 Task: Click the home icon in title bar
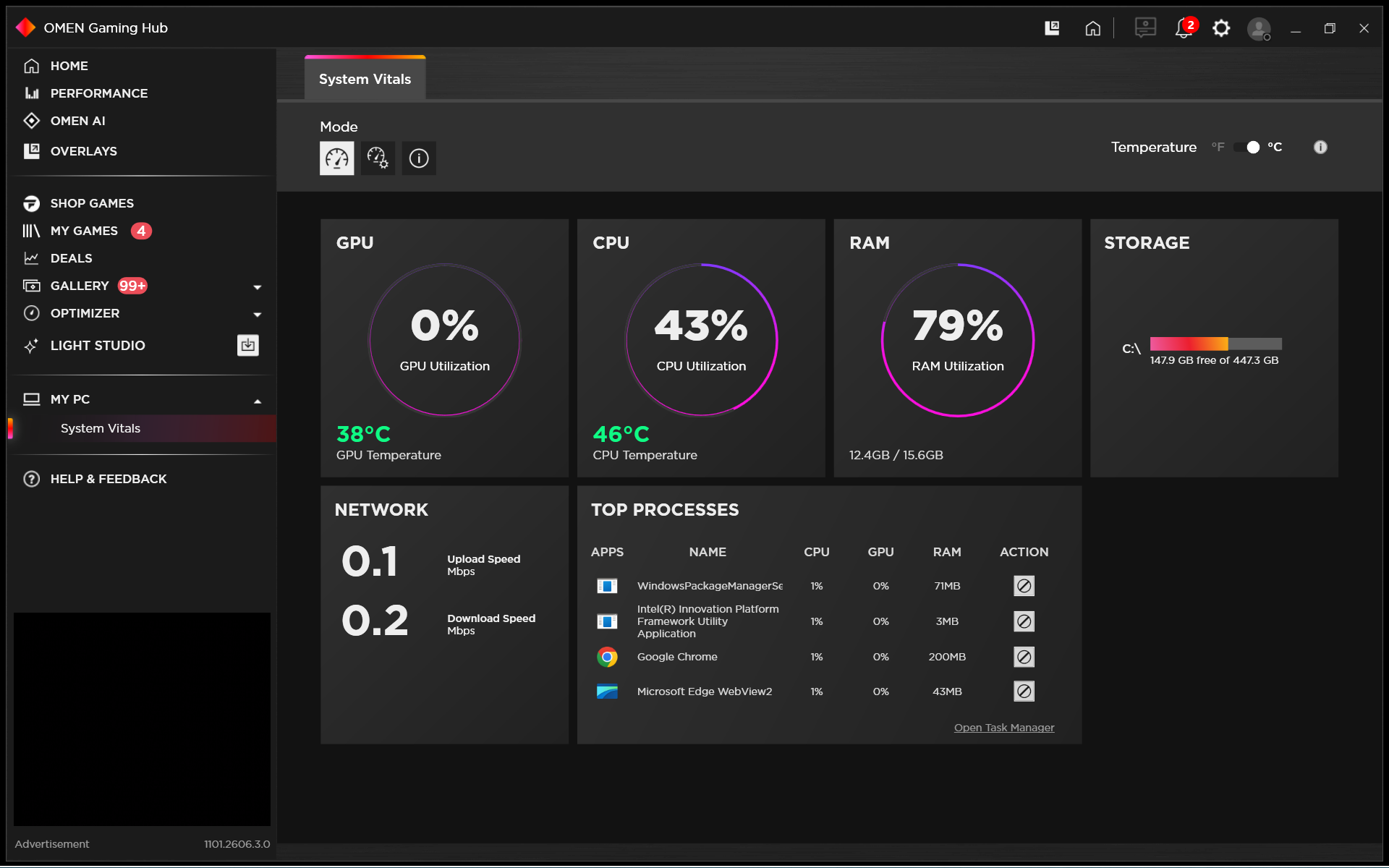(x=1092, y=28)
